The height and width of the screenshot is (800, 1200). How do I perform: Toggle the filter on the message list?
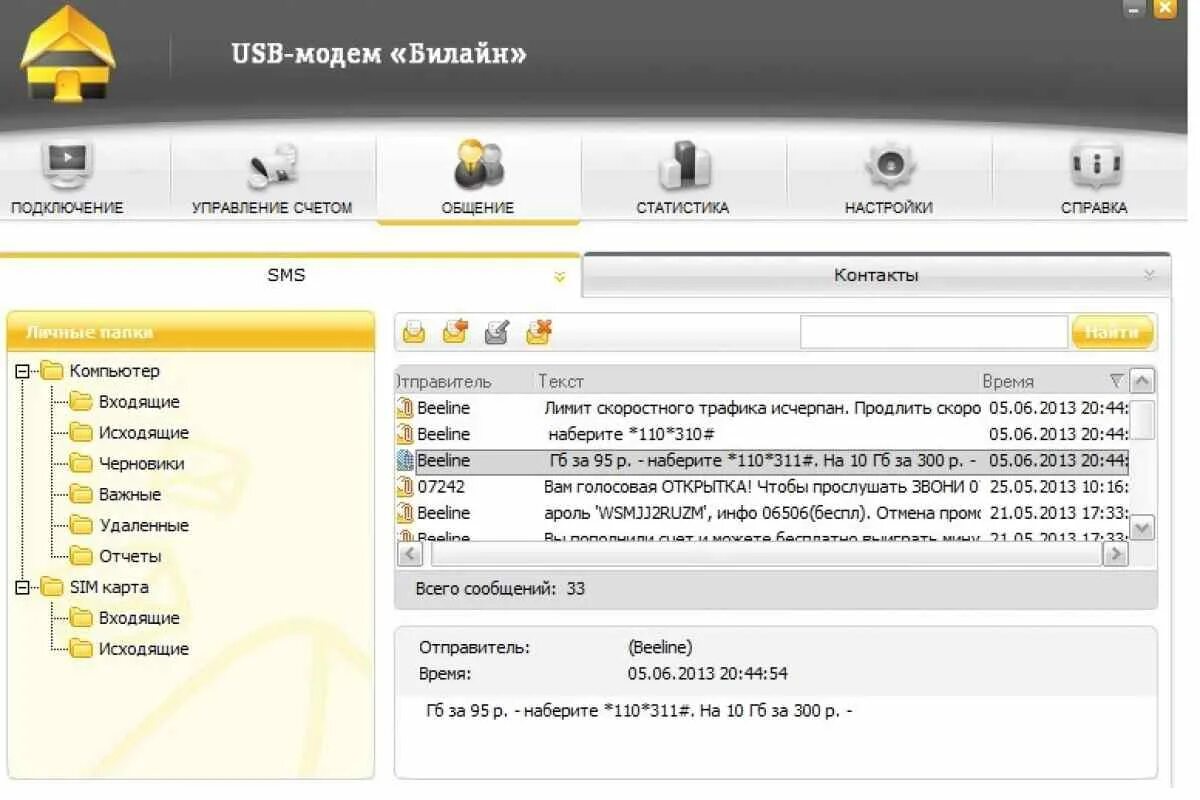click(x=1117, y=381)
